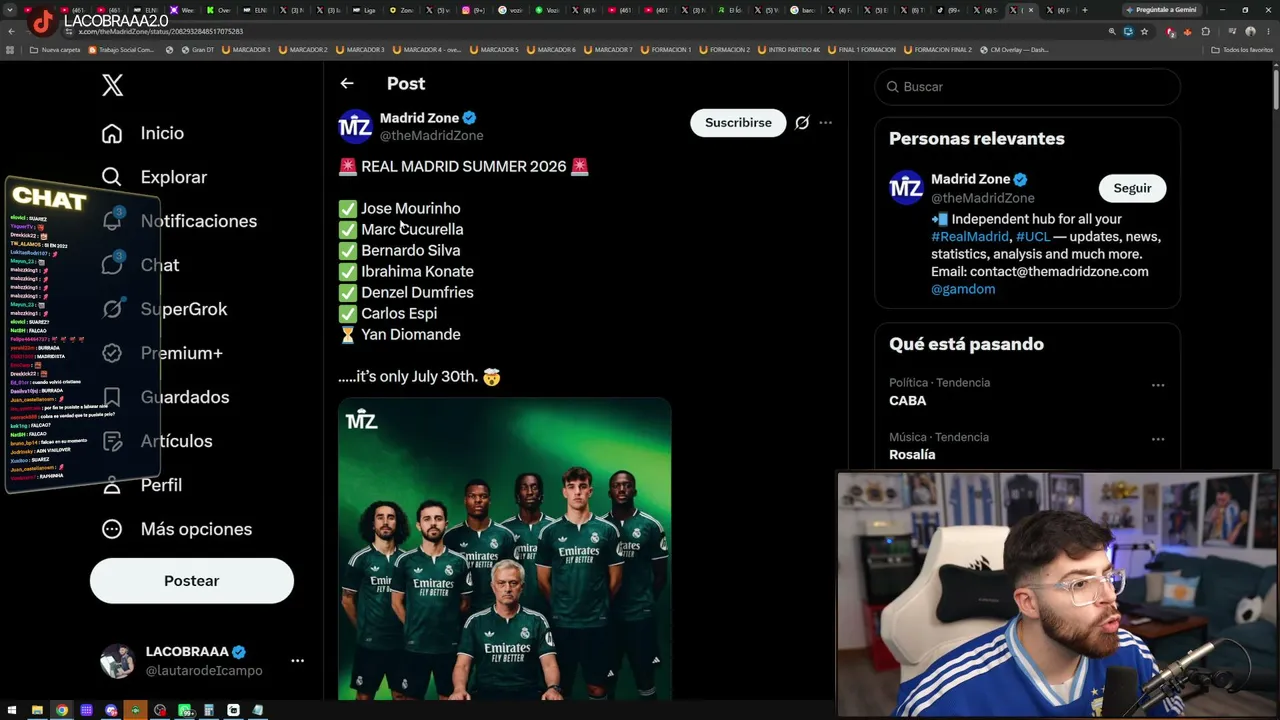Click the page vertical scrollbar
Image resolution: width=1280 pixels, height=720 pixels.
1275,90
